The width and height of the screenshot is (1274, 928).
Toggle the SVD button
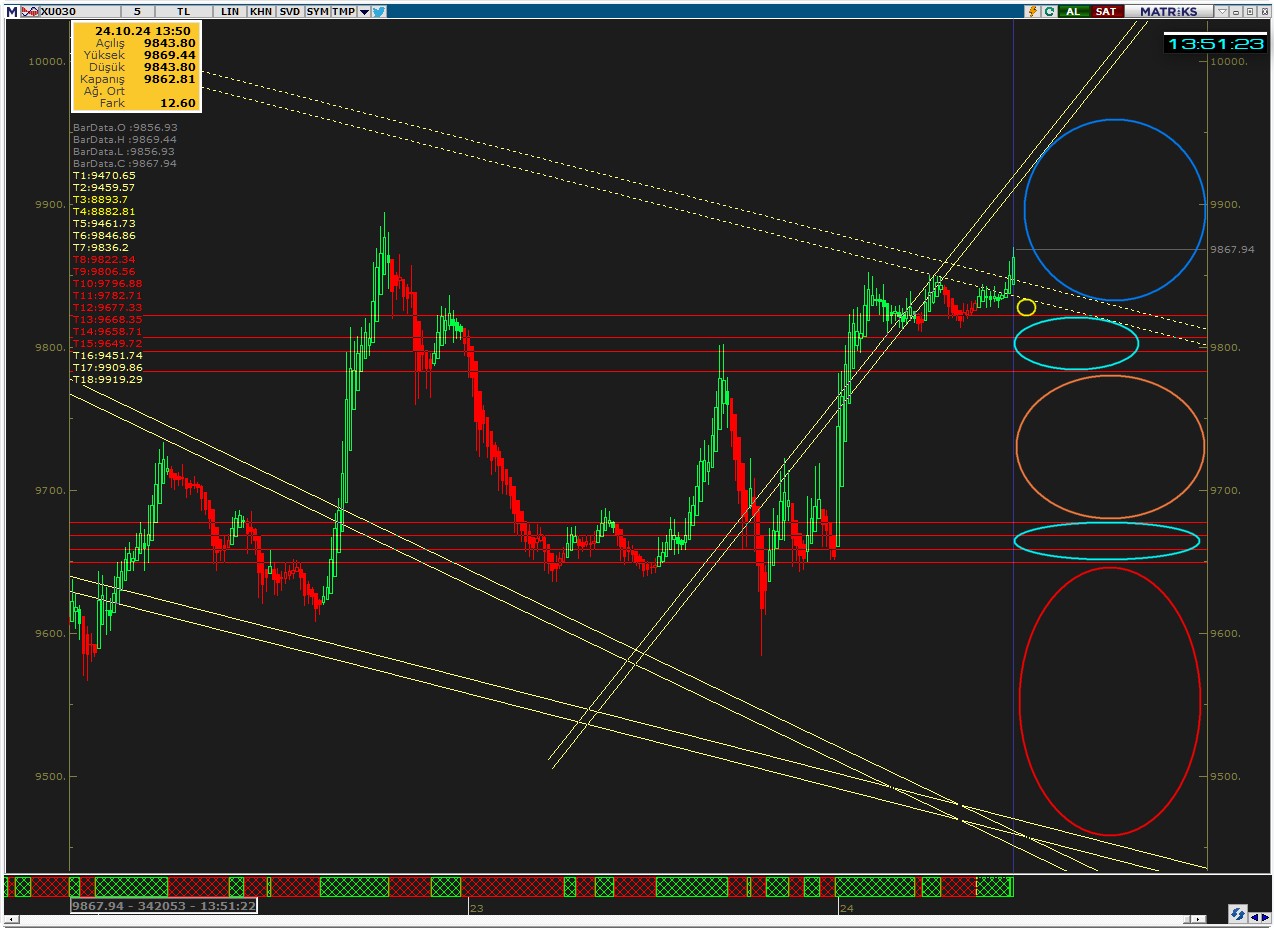(289, 11)
